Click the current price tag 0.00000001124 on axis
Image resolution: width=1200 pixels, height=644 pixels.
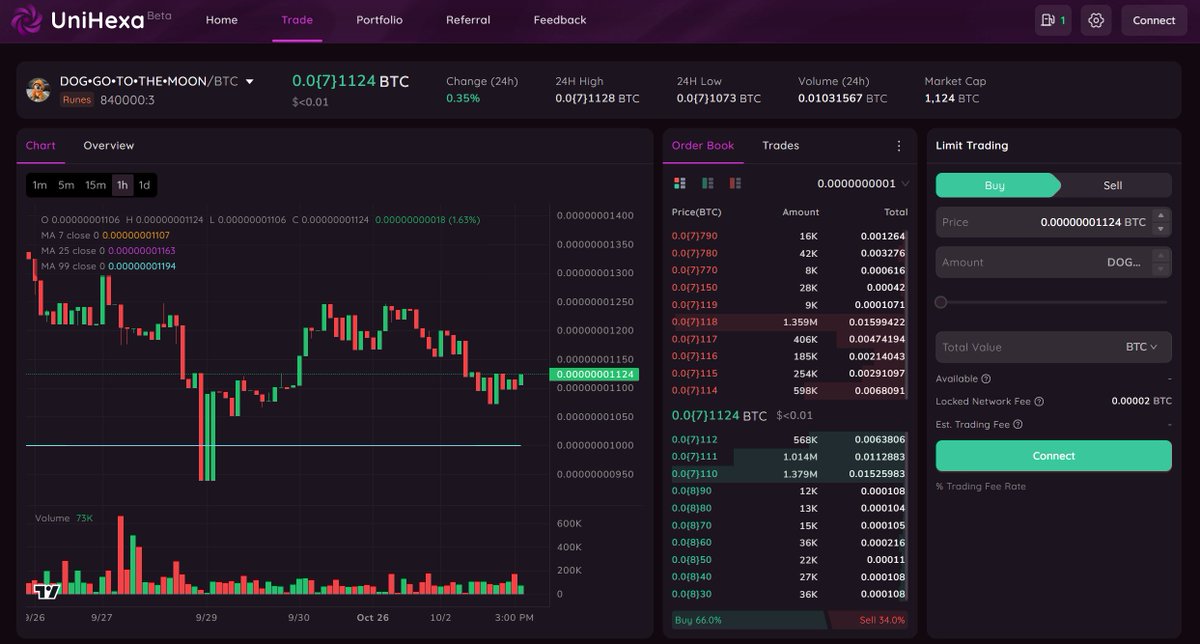point(594,374)
